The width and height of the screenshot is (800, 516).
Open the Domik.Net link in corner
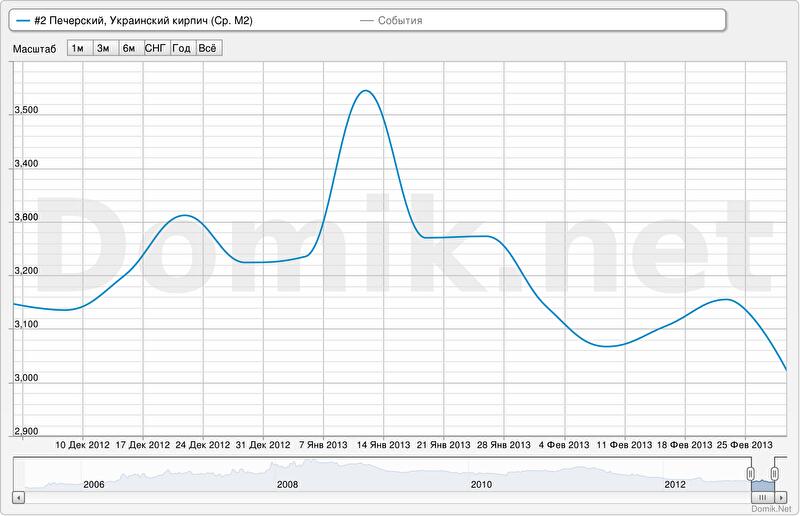pos(772,510)
